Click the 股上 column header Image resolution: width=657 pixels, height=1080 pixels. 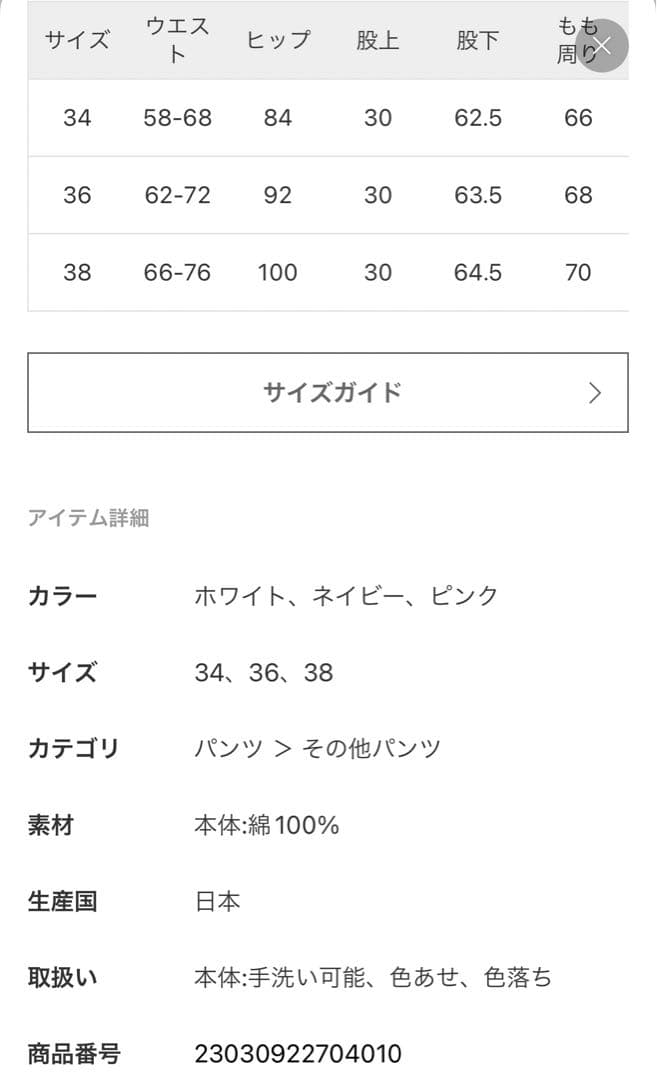378,41
